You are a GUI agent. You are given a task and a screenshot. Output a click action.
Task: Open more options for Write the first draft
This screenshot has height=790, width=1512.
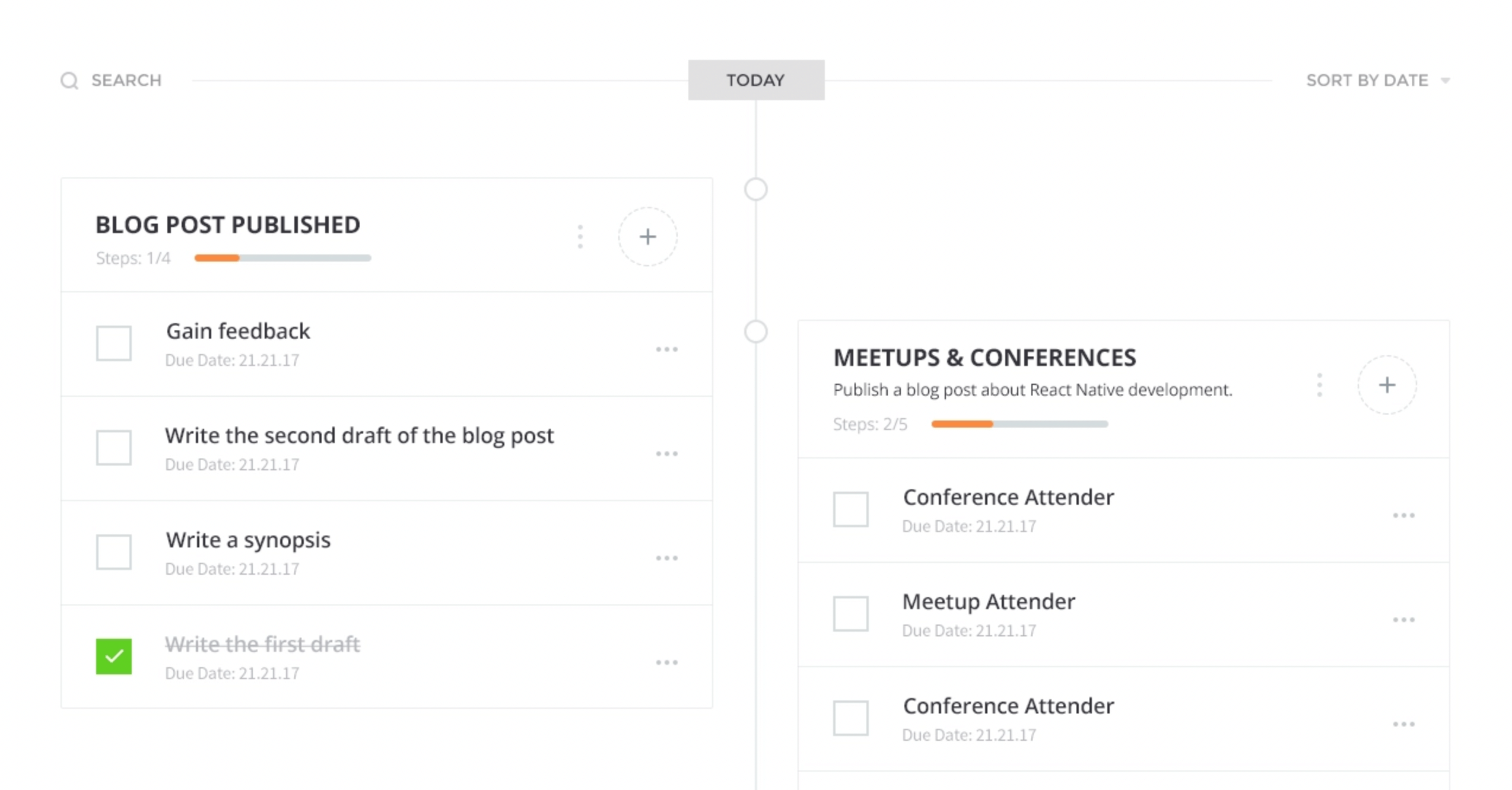tap(666, 662)
